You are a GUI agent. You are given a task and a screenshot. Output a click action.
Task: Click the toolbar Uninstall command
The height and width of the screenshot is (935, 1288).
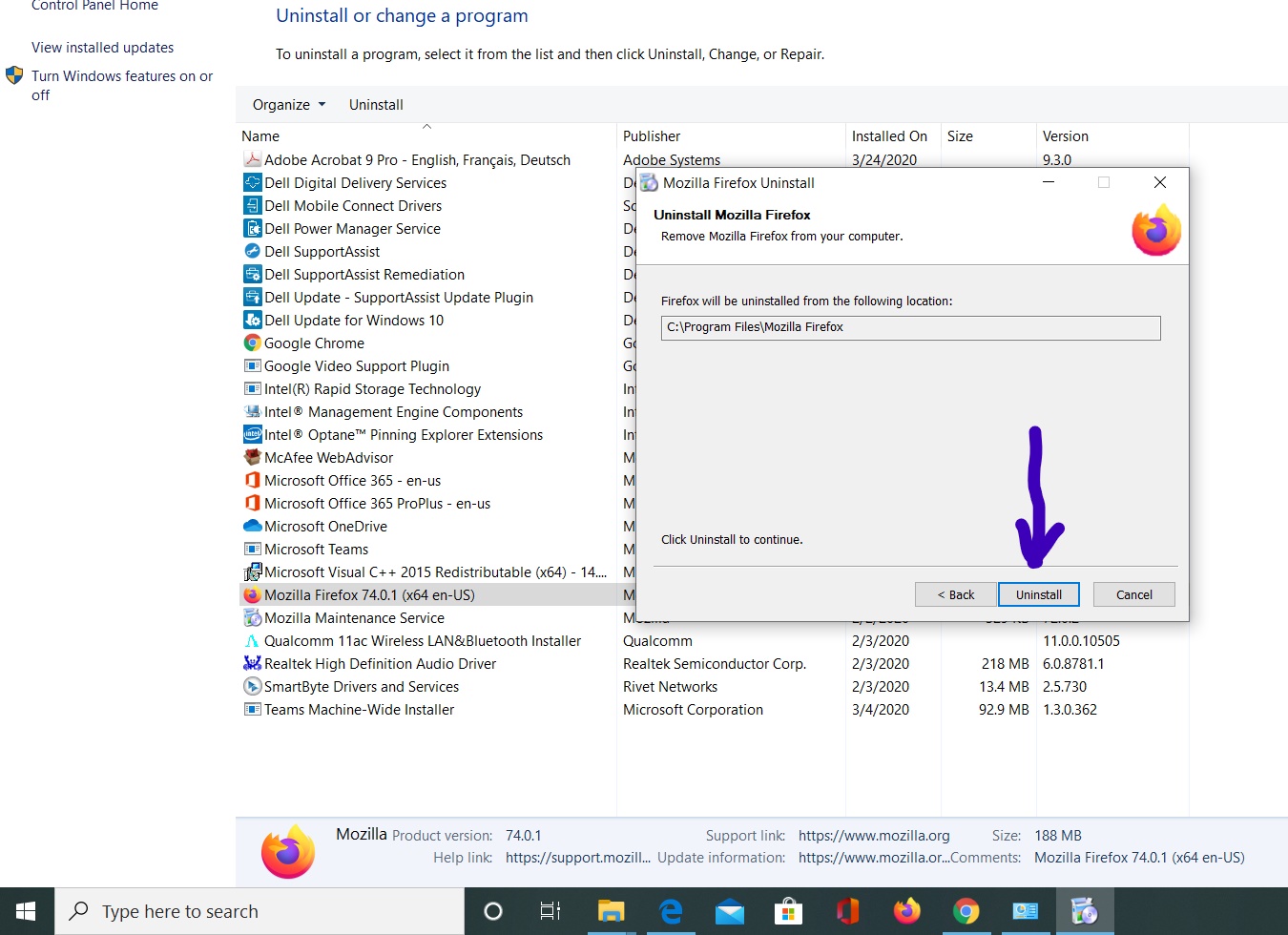[x=376, y=105]
